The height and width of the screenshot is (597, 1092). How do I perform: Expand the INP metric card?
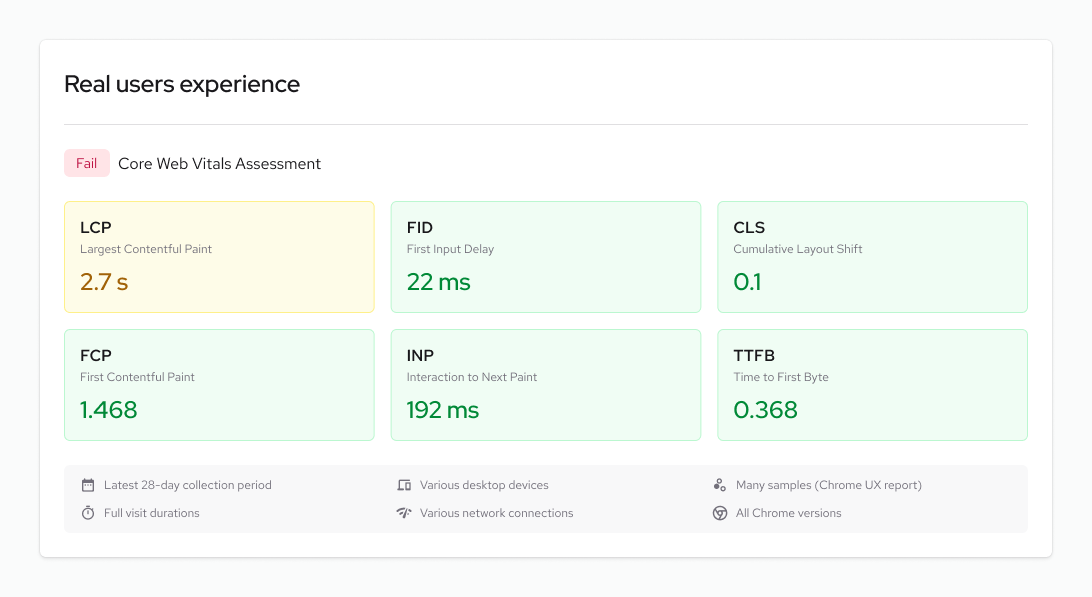pos(546,385)
